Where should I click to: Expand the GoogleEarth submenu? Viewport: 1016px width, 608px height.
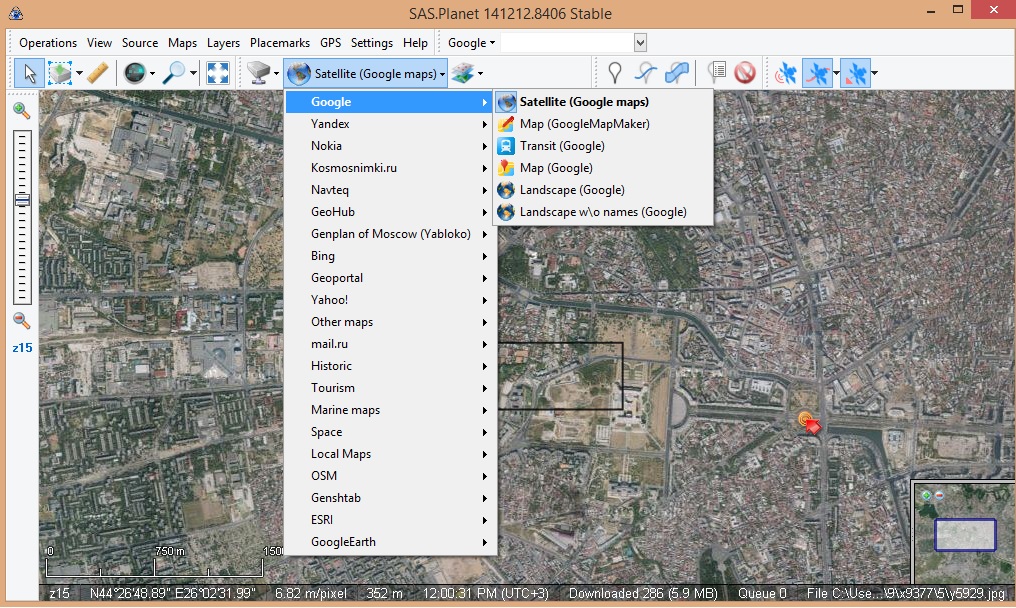click(391, 542)
